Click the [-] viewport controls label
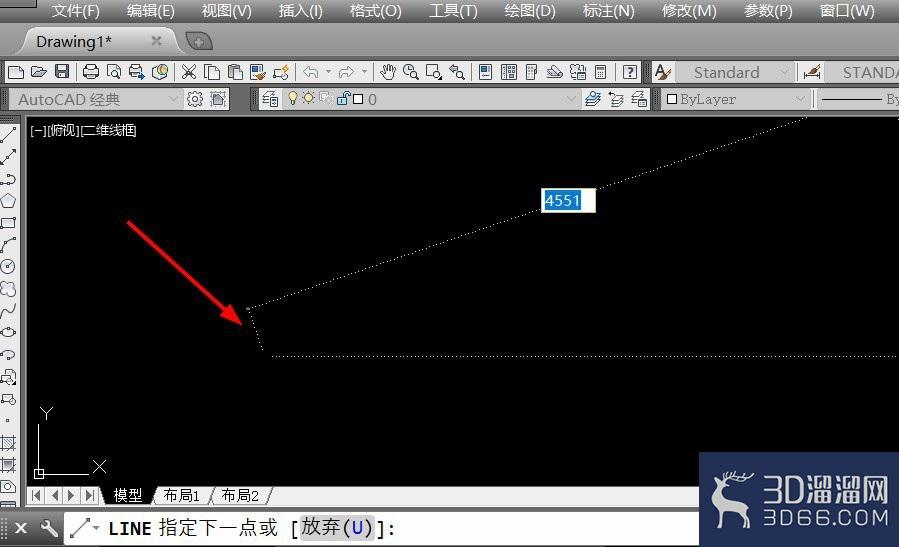899x547 pixels. [38, 131]
